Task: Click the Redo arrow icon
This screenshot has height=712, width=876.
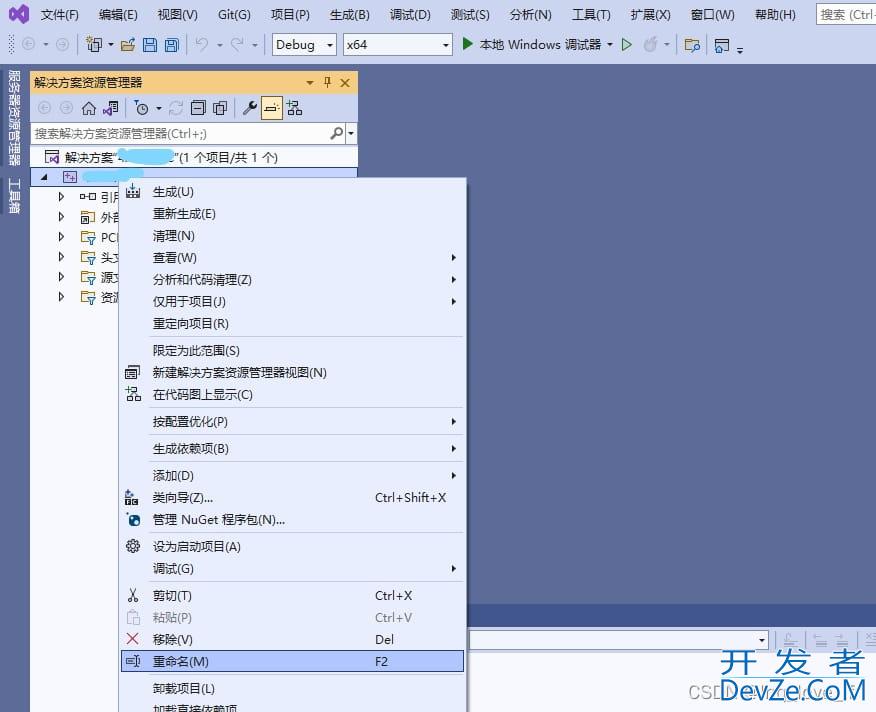Action: click(237, 44)
